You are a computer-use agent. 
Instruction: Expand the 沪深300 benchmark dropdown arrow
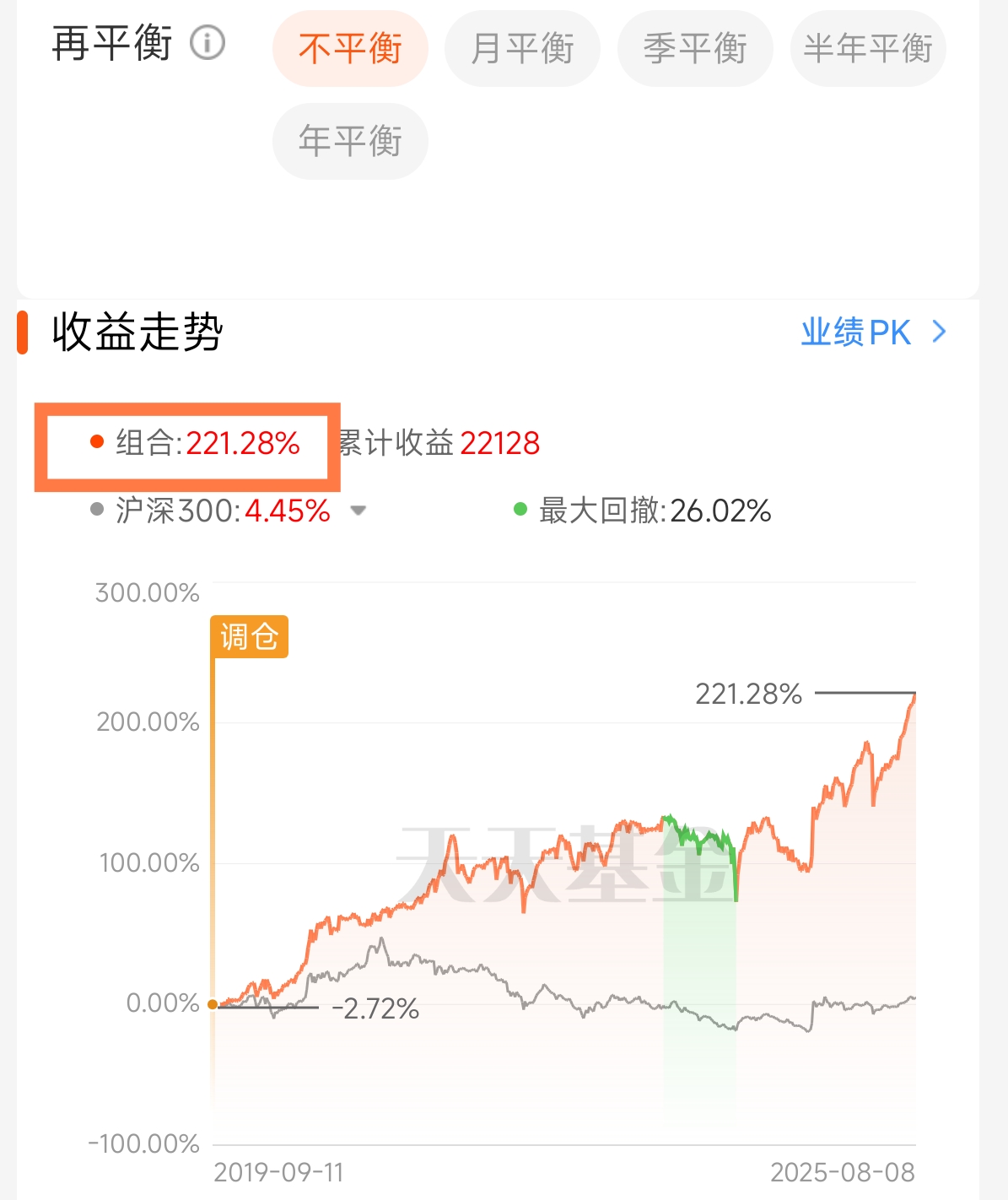click(358, 511)
